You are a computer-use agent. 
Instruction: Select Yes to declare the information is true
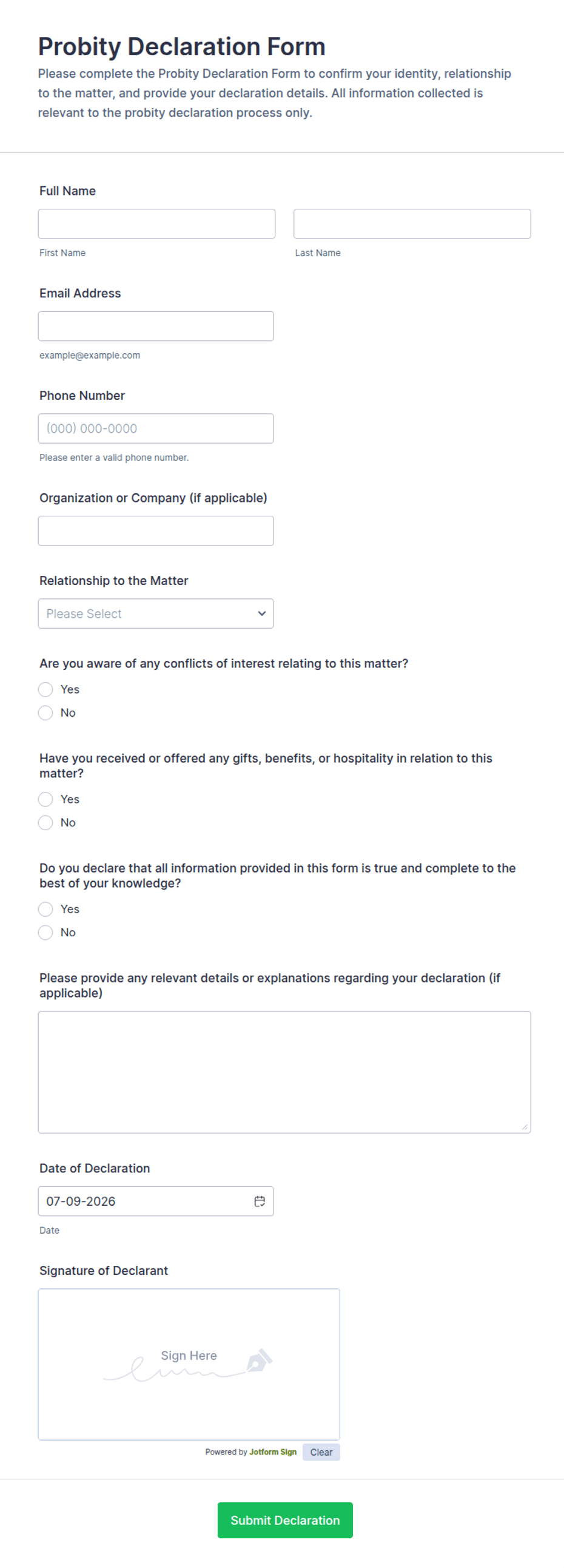tap(45, 910)
